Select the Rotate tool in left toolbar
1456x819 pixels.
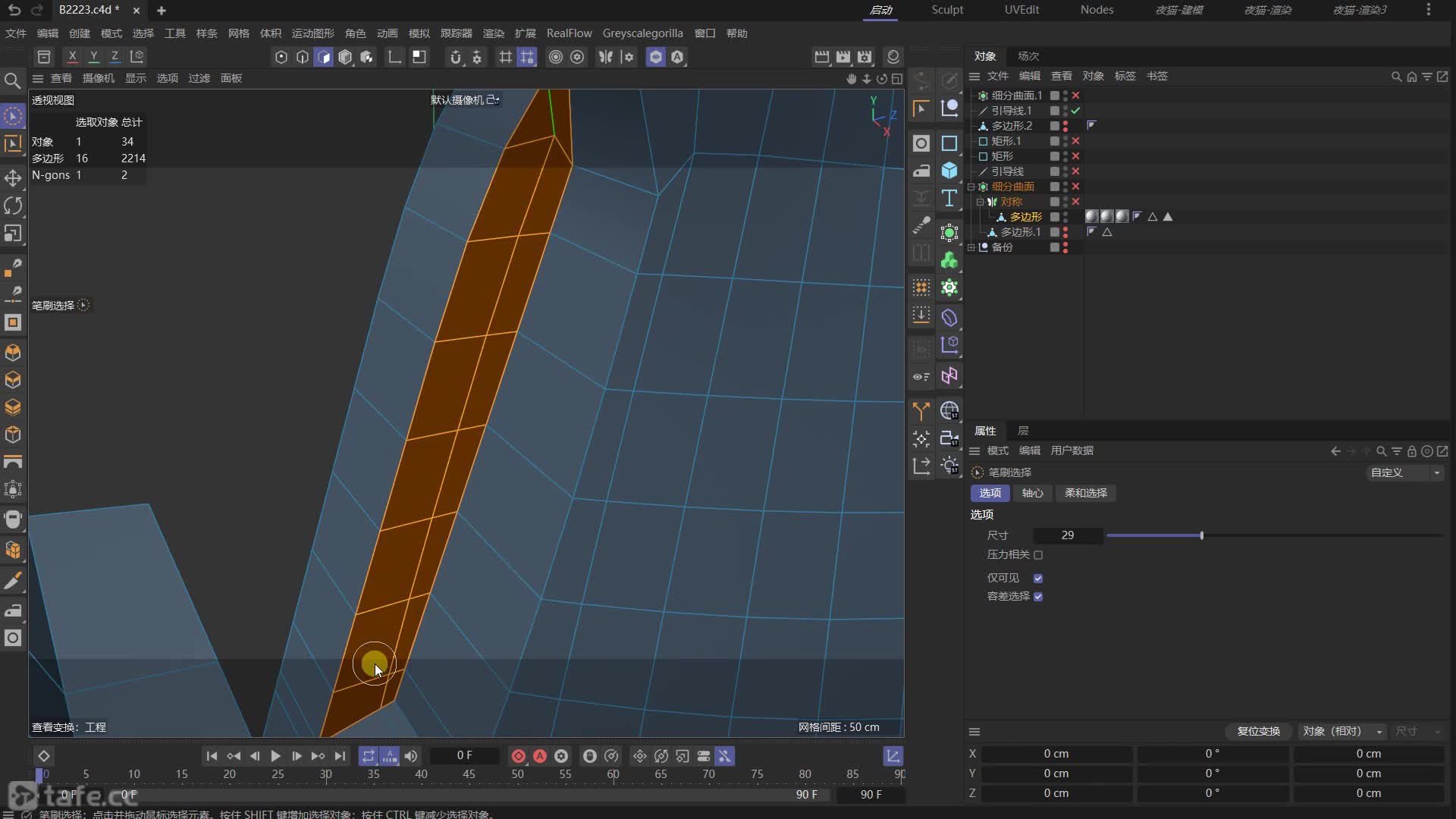[13, 206]
